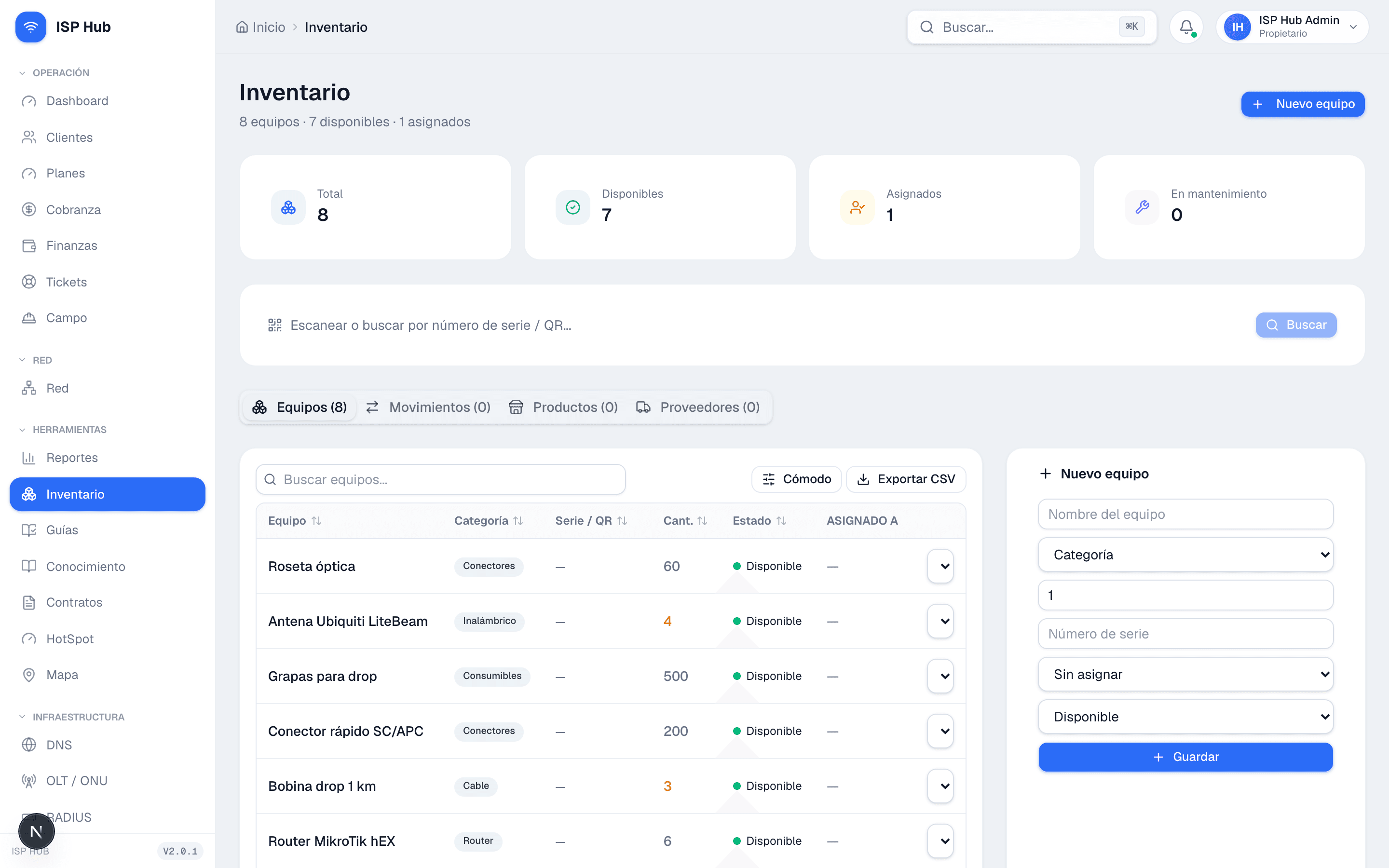
Task: Switch to the Movimientos (0) tab
Action: pyautogui.click(x=428, y=407)
